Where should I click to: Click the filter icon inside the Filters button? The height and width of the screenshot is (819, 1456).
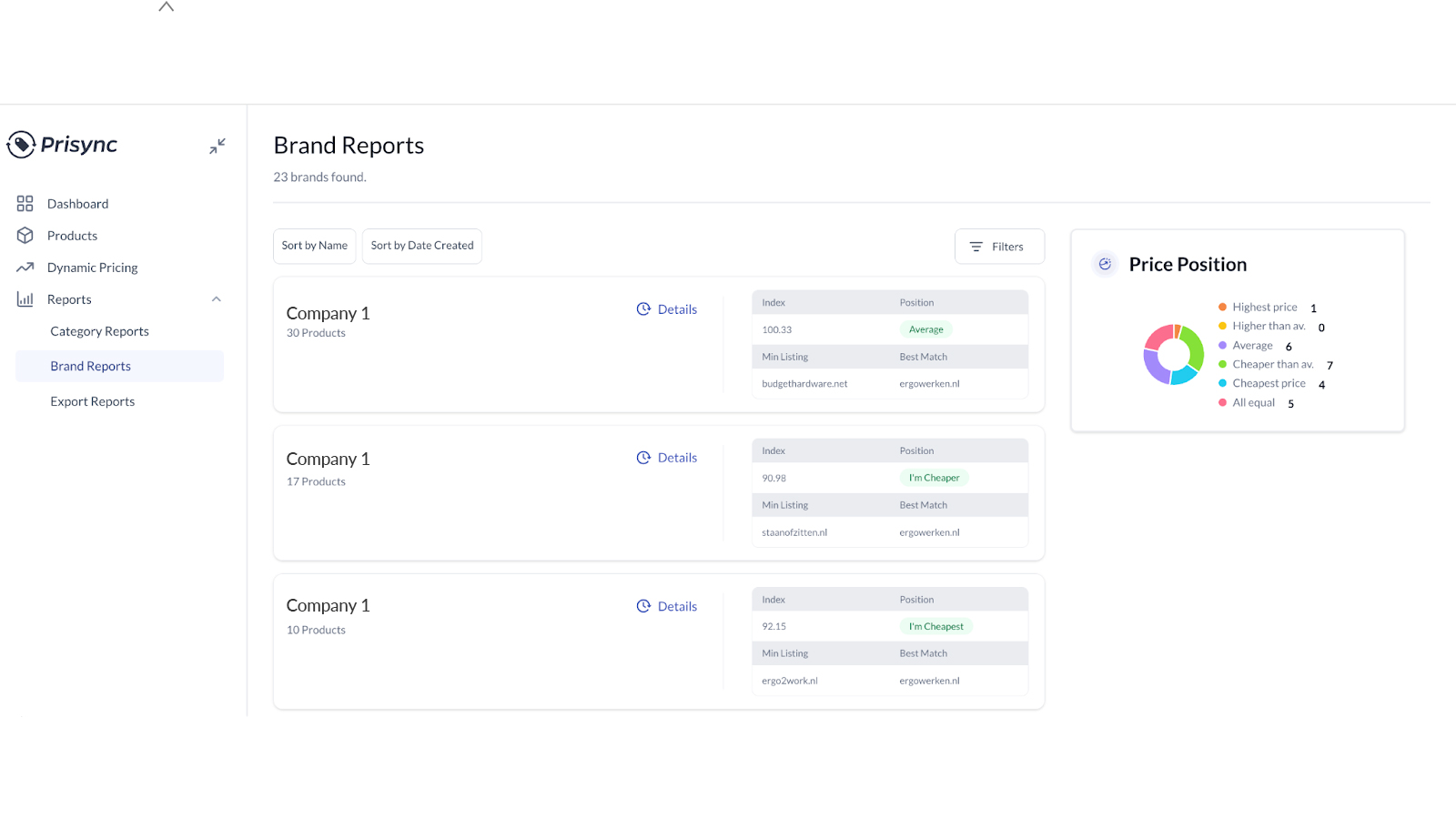point(975,246)
